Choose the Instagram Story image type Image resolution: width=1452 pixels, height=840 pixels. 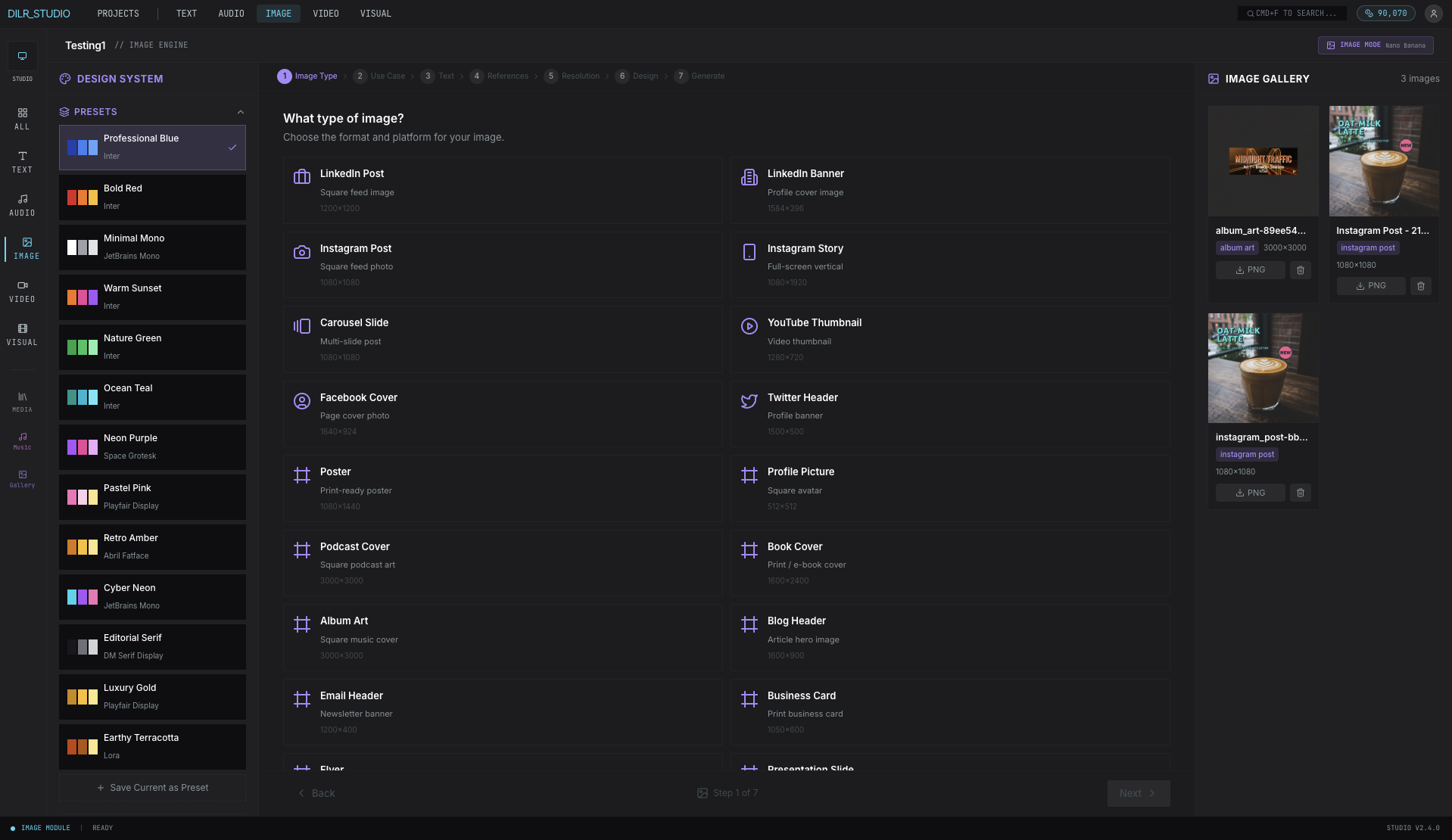950,265
